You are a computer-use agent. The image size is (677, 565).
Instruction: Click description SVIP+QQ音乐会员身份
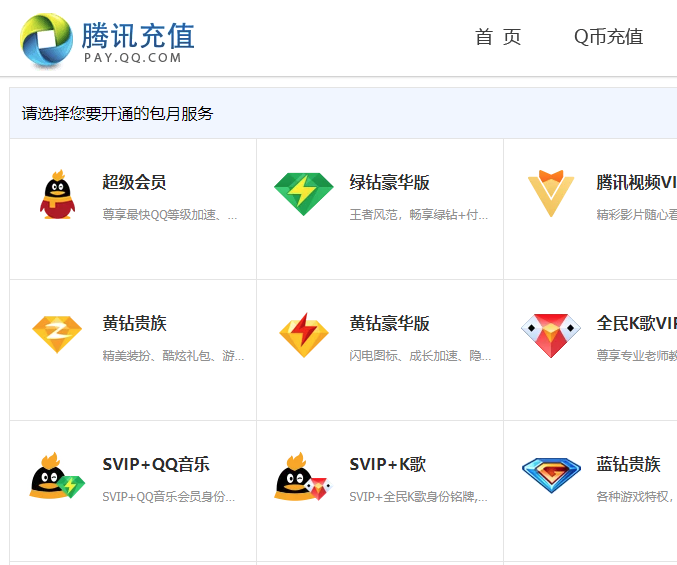tap(169, 497)
